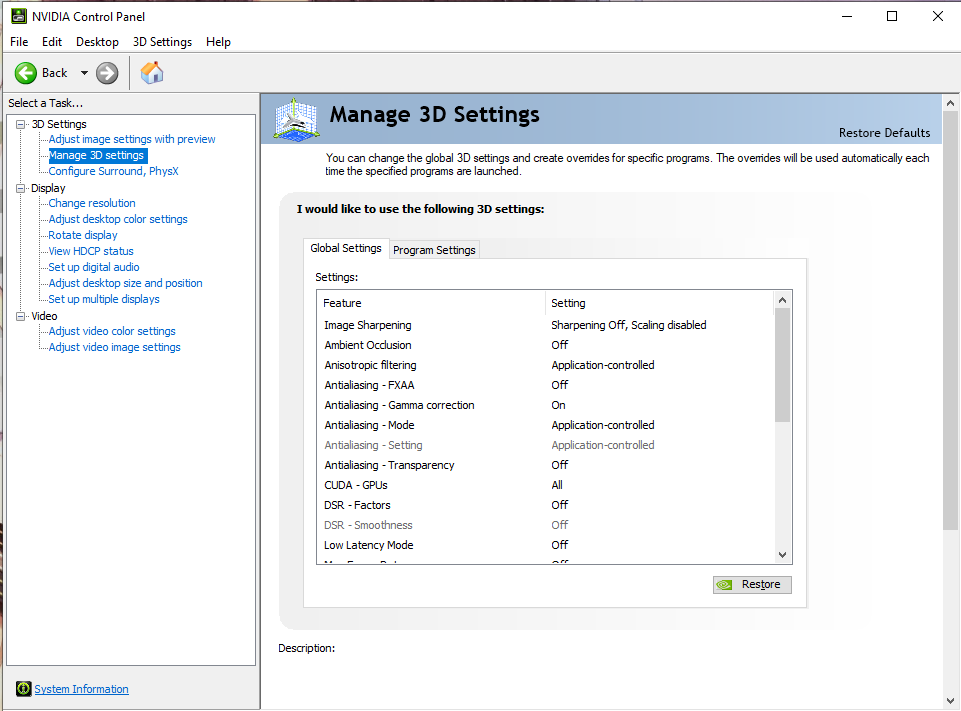Open View HDCP status task
Viewport: 961px width, 711px height.
pos(91,251)
